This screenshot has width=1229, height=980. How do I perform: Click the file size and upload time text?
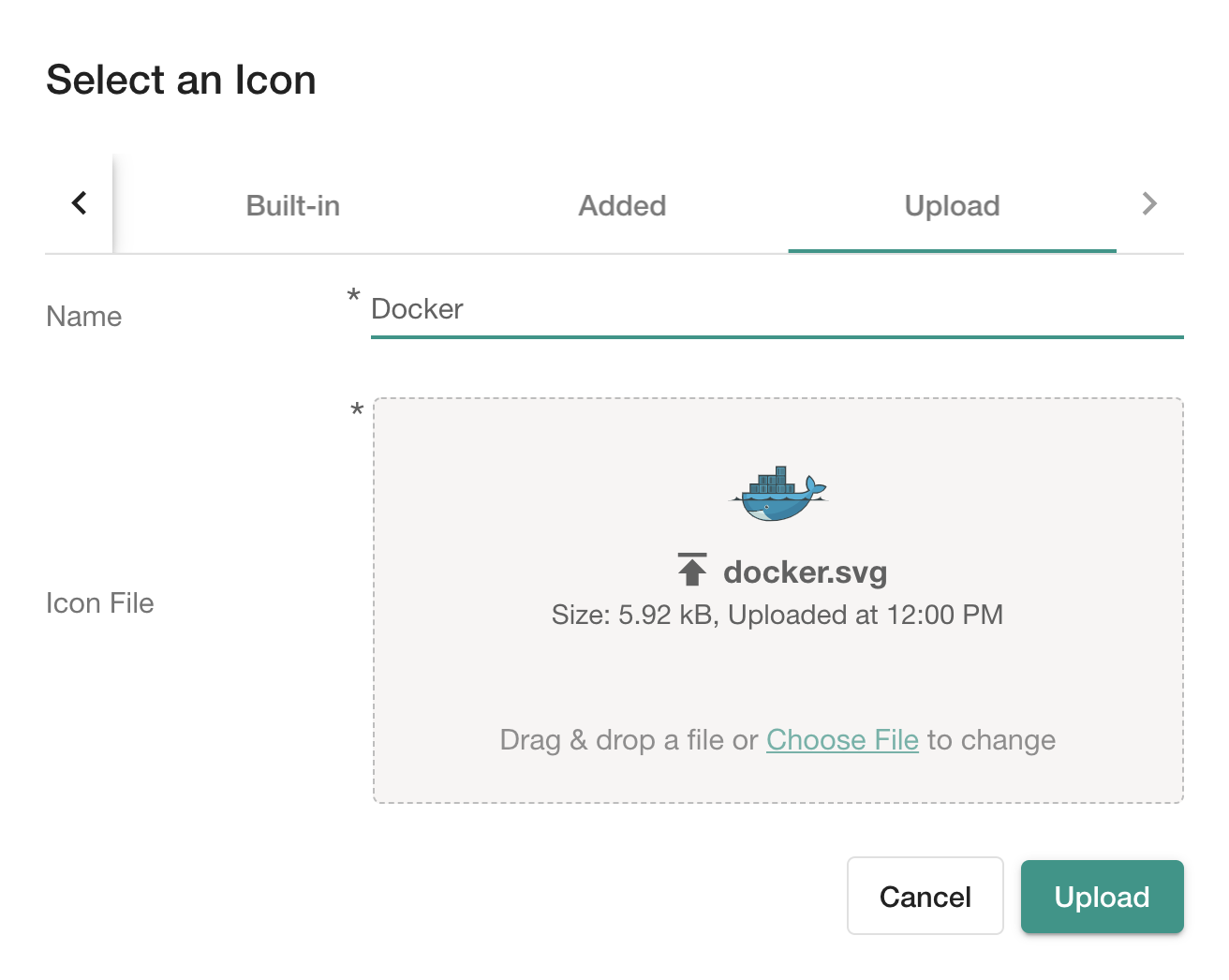coord(777,615)
